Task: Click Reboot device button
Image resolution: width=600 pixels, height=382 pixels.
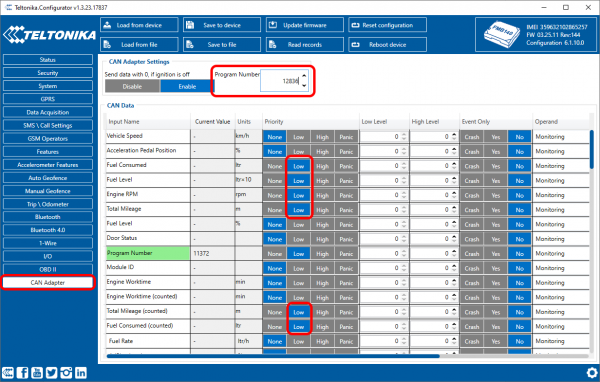Action: click(387, 44)
